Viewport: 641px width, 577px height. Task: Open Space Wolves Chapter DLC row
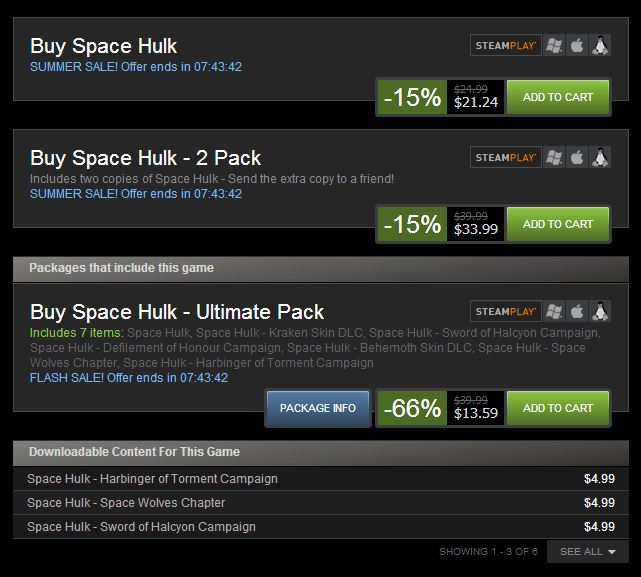320,503
